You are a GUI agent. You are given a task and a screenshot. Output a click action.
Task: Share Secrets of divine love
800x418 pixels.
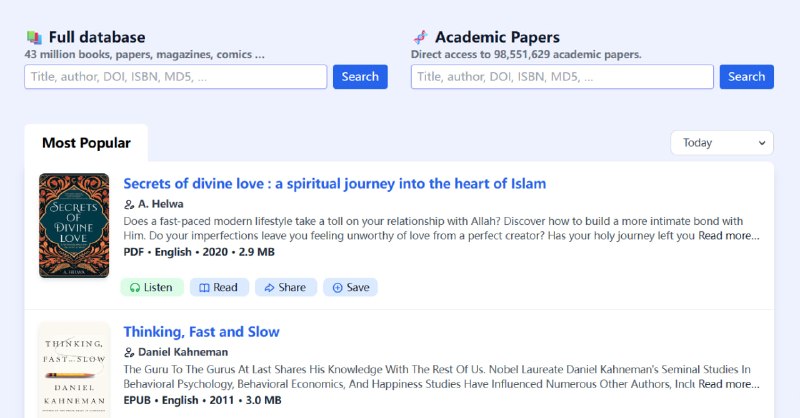tap(286, 287)
